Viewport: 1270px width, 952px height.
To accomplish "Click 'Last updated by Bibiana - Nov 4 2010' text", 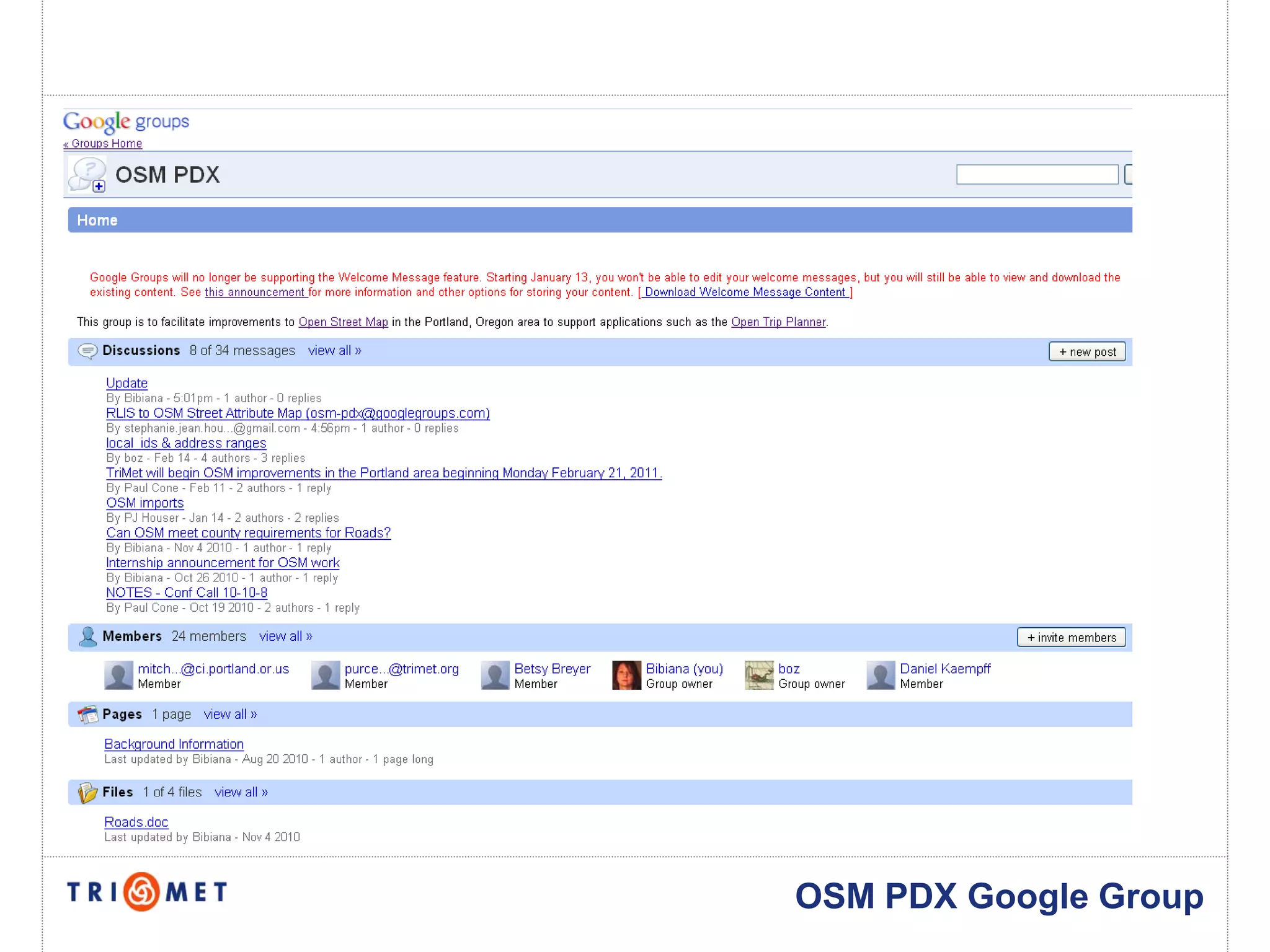I will [202, 837].
